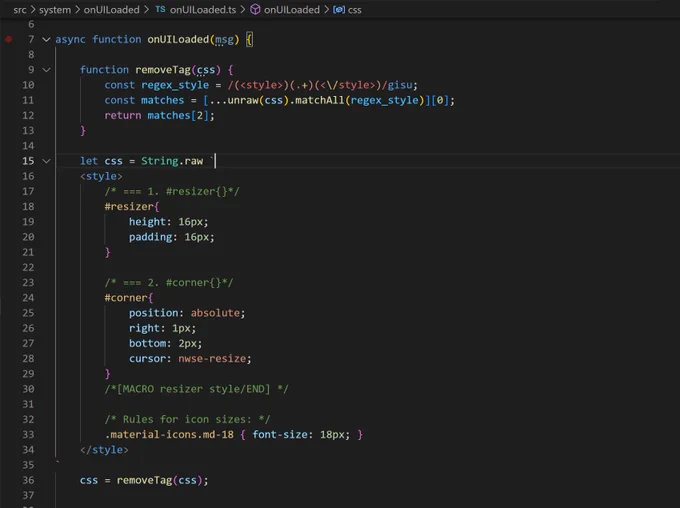Click the variable icon before 'css' breadcrumb
This screenshot has height=508, width=680.
[339, 10]
